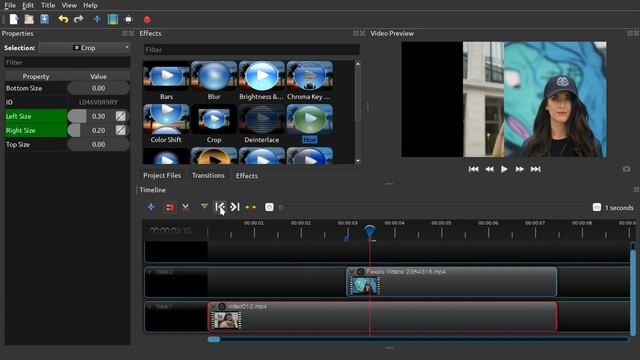Switch to the Transitions tab
640x360 pixels.
[208, 176]
